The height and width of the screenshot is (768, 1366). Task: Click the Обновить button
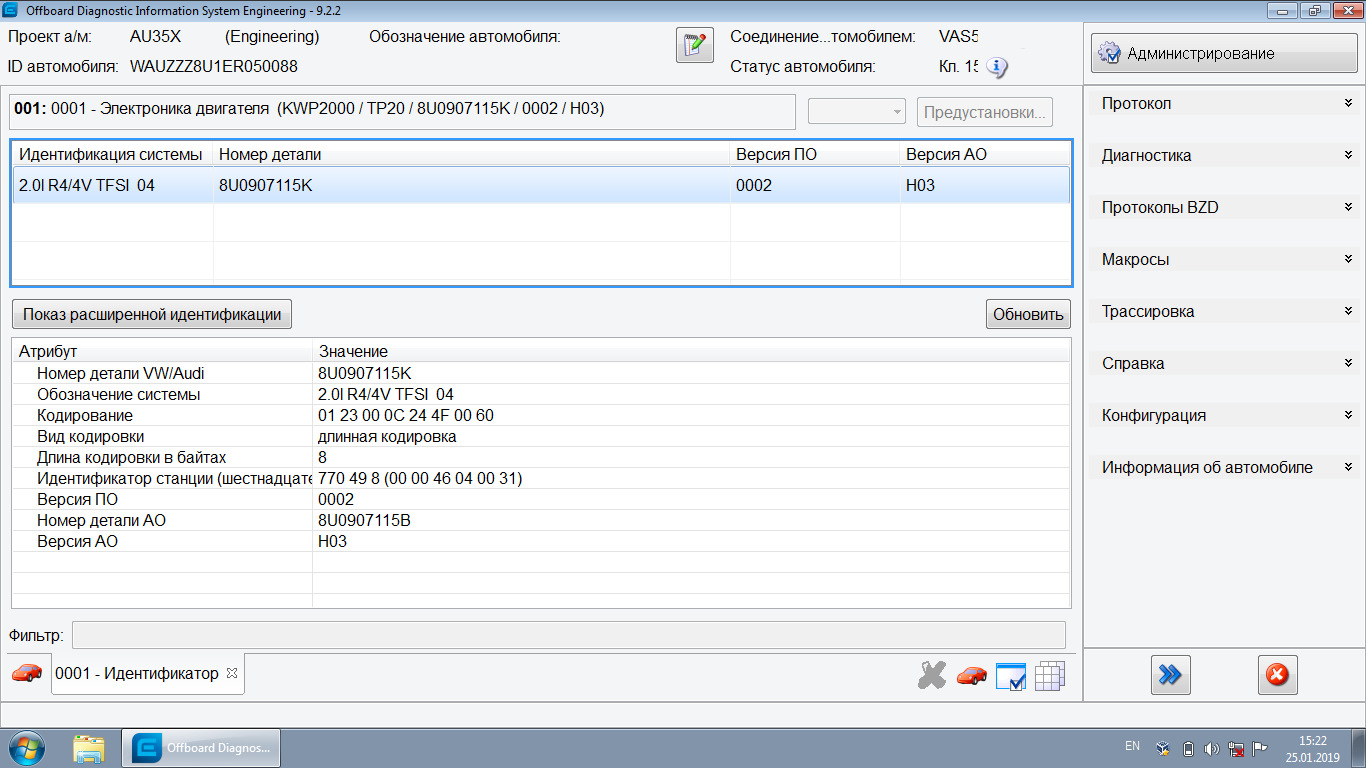[1028, 314]
